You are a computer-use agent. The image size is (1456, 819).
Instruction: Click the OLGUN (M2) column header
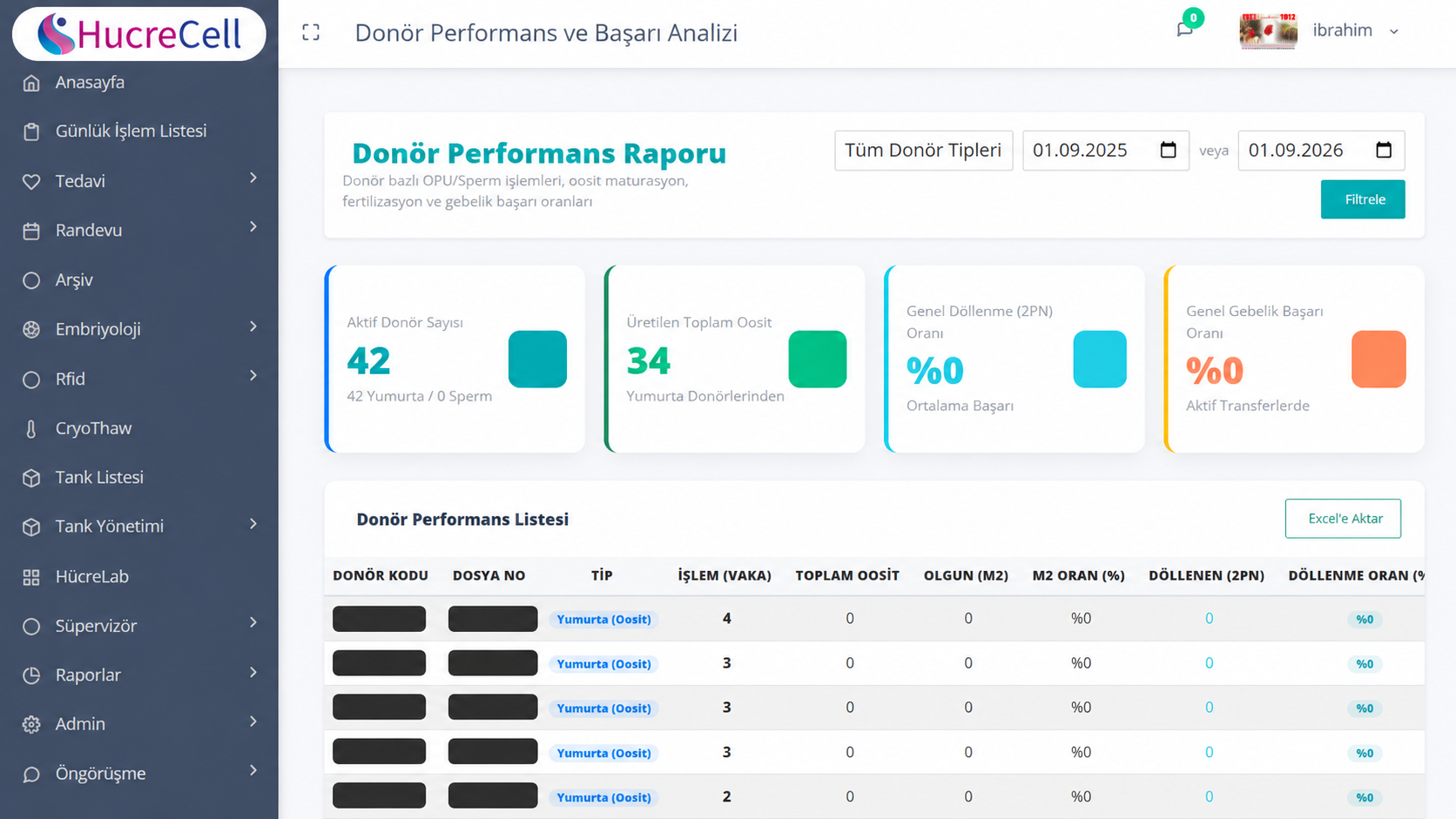pos(967,575)
